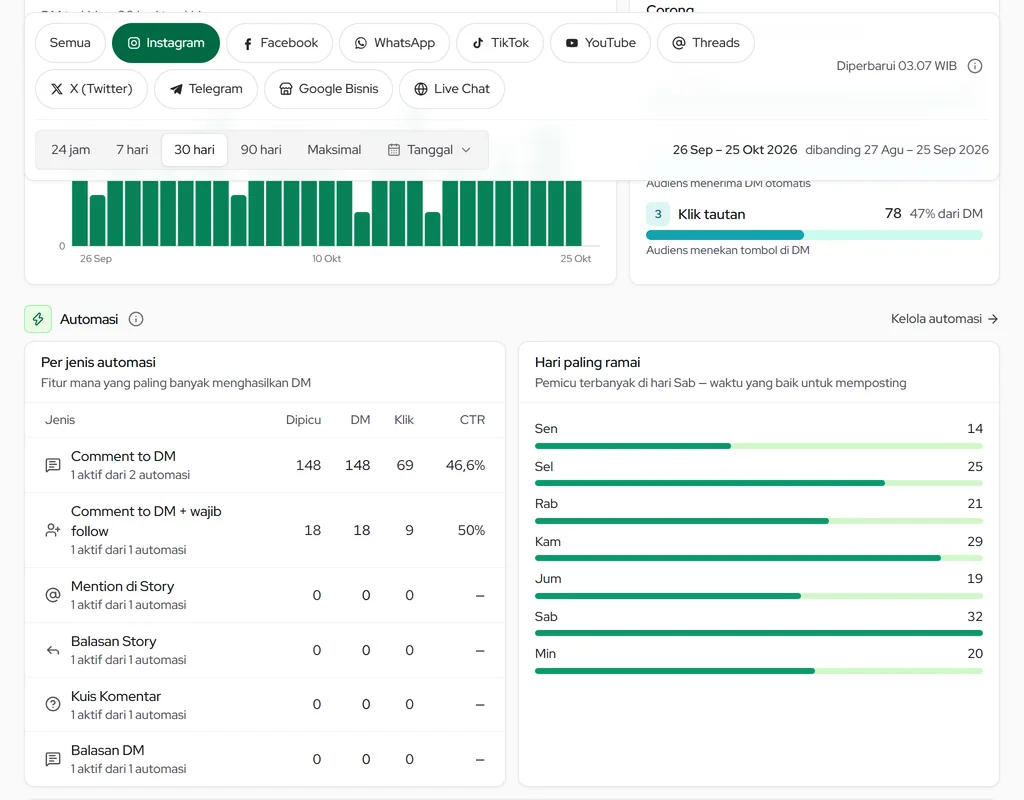This screenshot has width=1024, height=800.
Task: Open the Automasi info tooltip icon
Action: tap(136, 319)
